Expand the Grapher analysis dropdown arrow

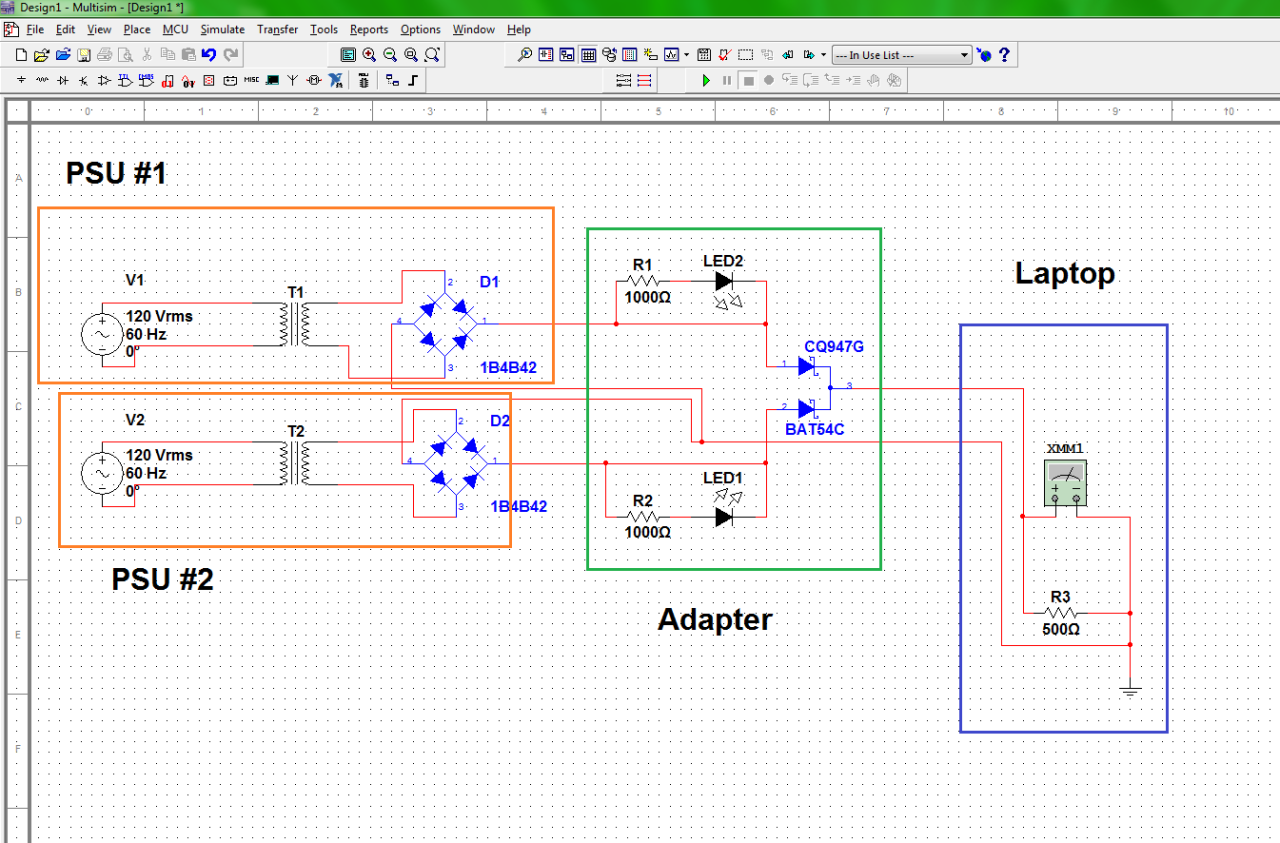[x=687, y=55]
